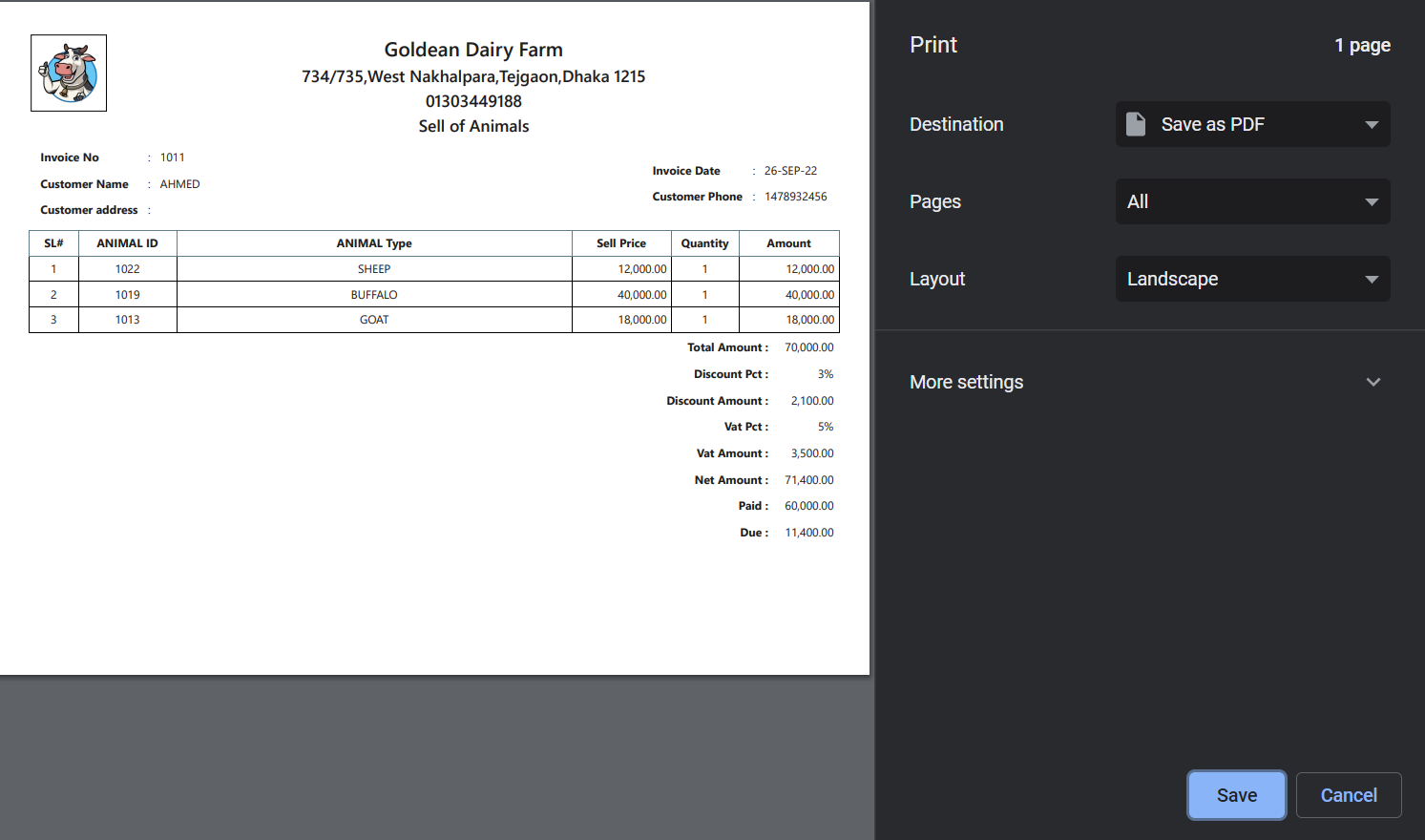Click the Total Amount value 70,000.00
Screen dimensions: 1425x840
(809, 347)
